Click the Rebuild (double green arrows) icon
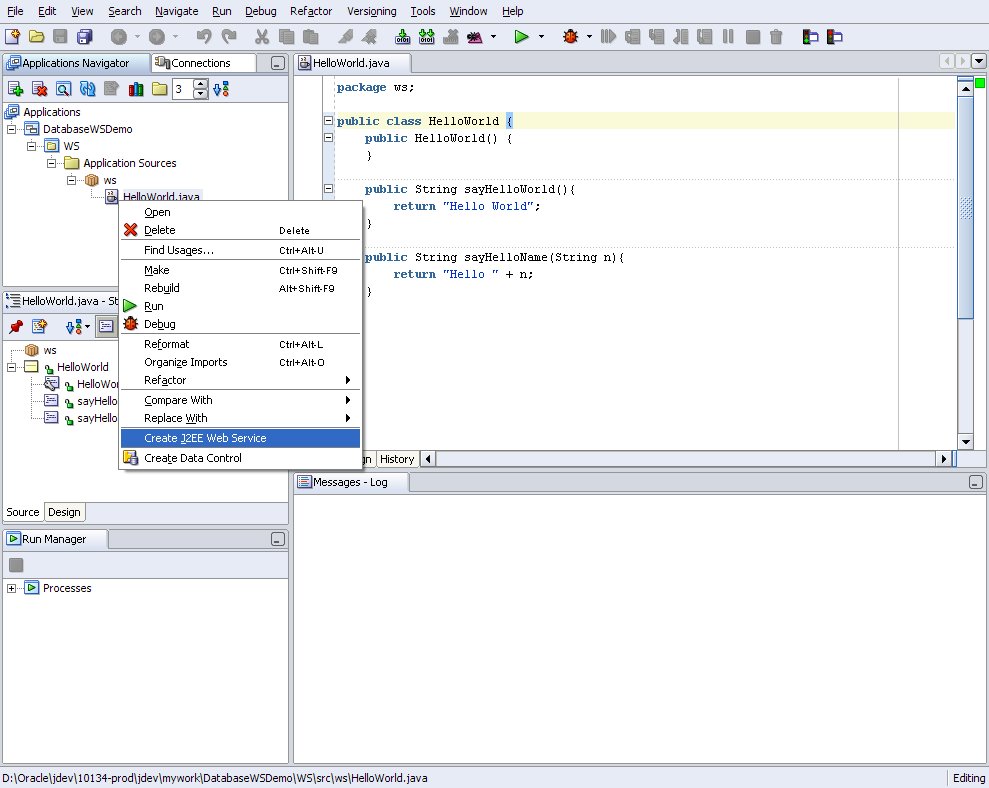Viewport: 989px width, 788px height. click(x=426, y=37)
